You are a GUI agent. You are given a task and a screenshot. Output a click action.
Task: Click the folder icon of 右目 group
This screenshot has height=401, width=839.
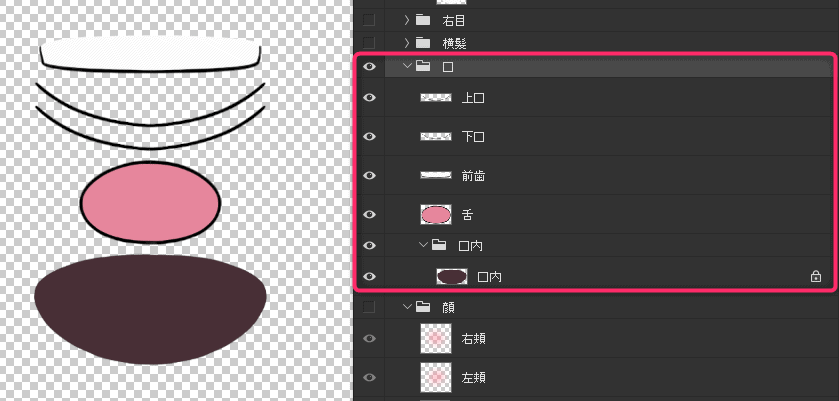[x=422, y=19]
